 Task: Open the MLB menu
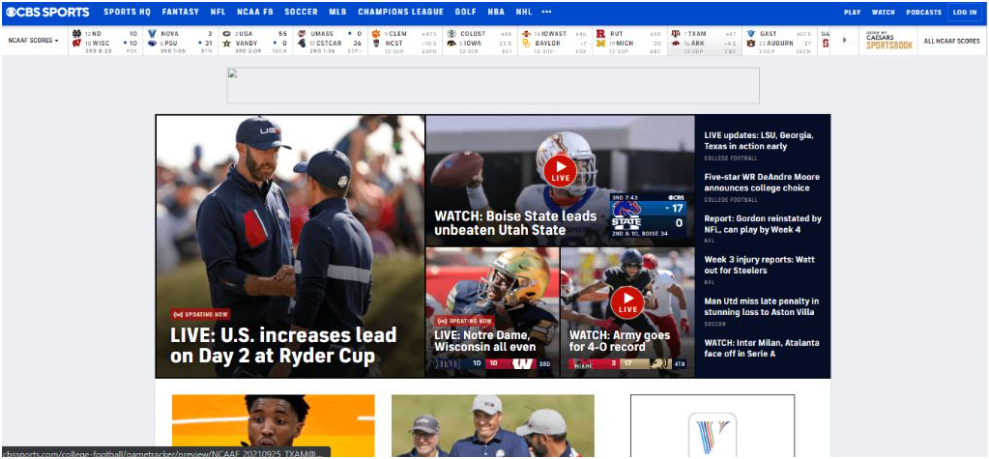coord(337,12)
